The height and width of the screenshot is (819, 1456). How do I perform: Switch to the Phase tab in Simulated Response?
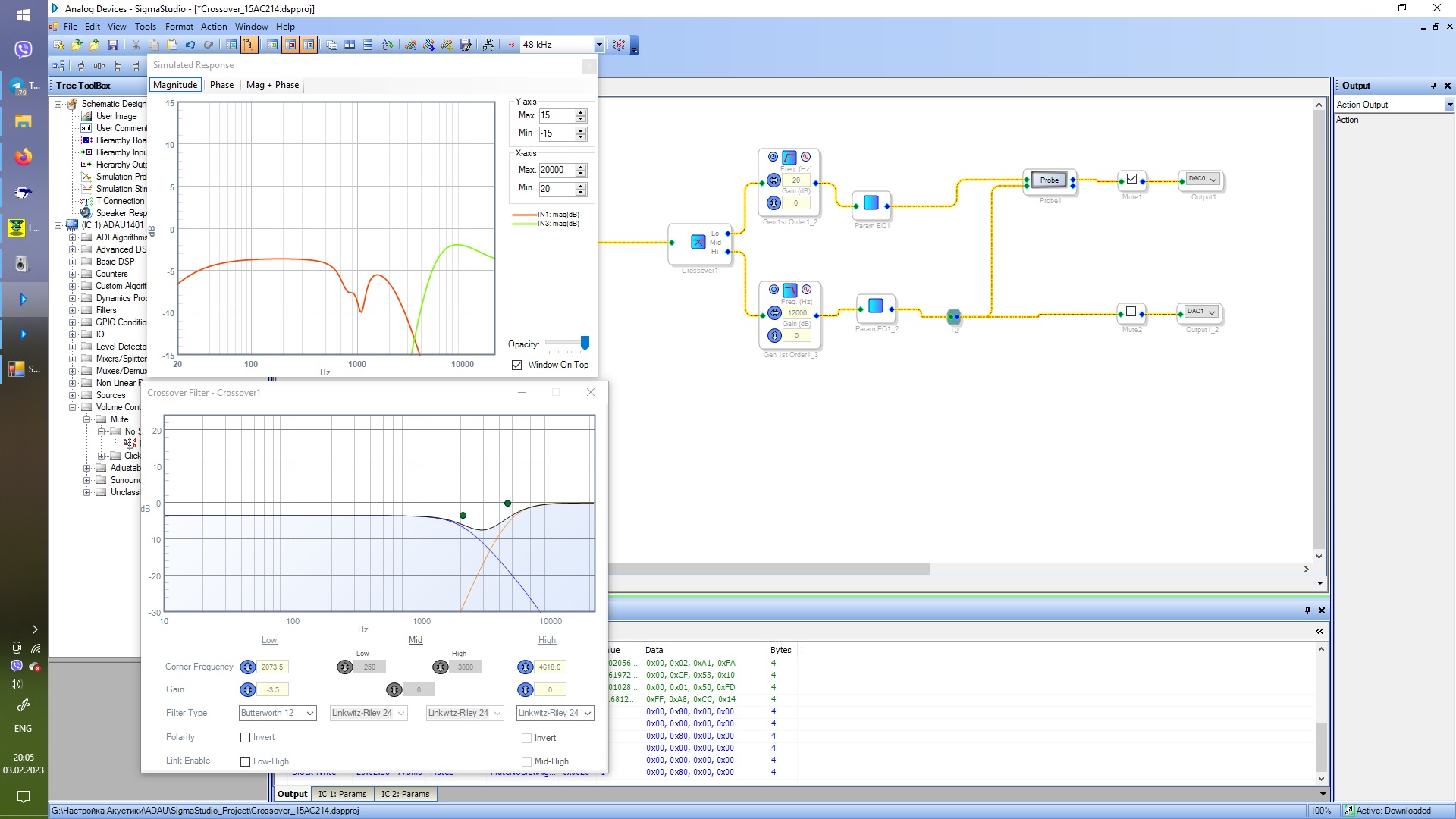pyautogui.click(x=221, y=84)
